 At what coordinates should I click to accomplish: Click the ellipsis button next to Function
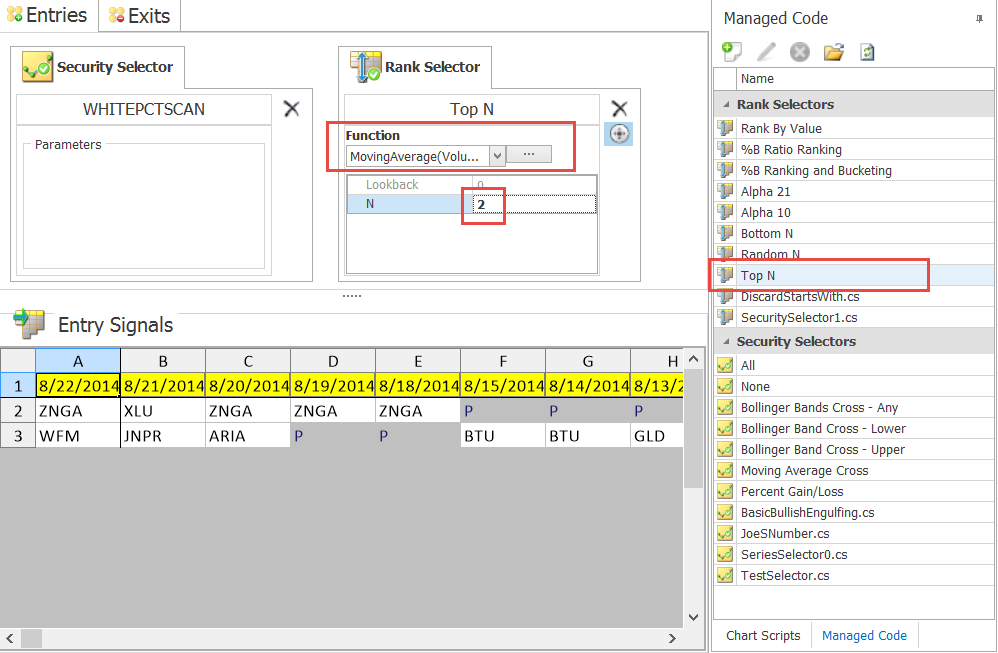pos(529,154)
